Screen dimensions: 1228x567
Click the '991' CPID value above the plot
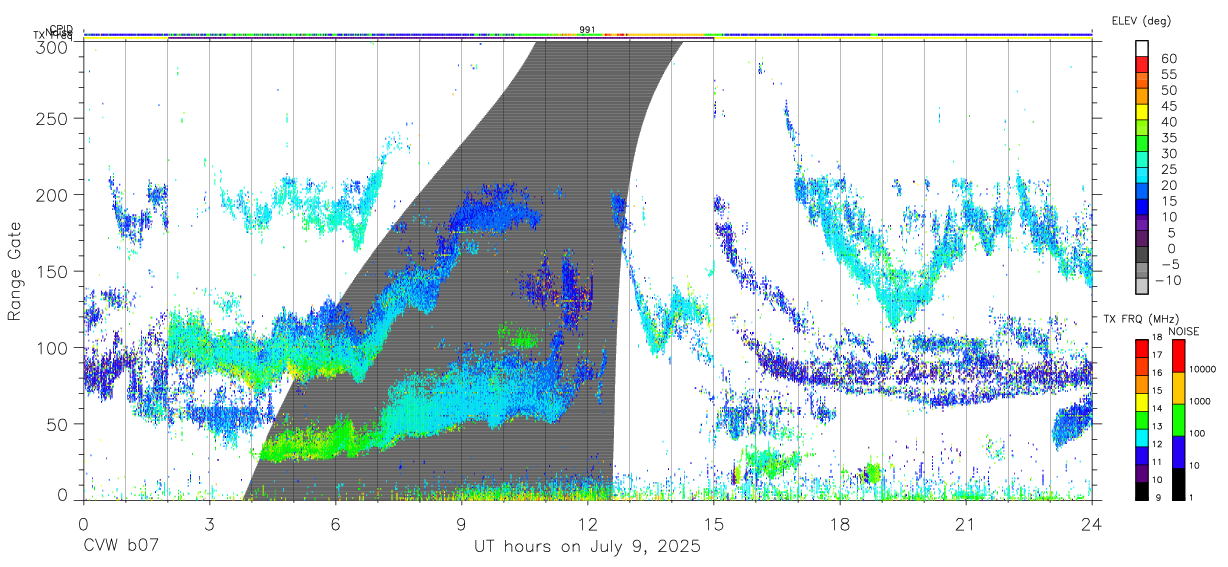[588, 29]
